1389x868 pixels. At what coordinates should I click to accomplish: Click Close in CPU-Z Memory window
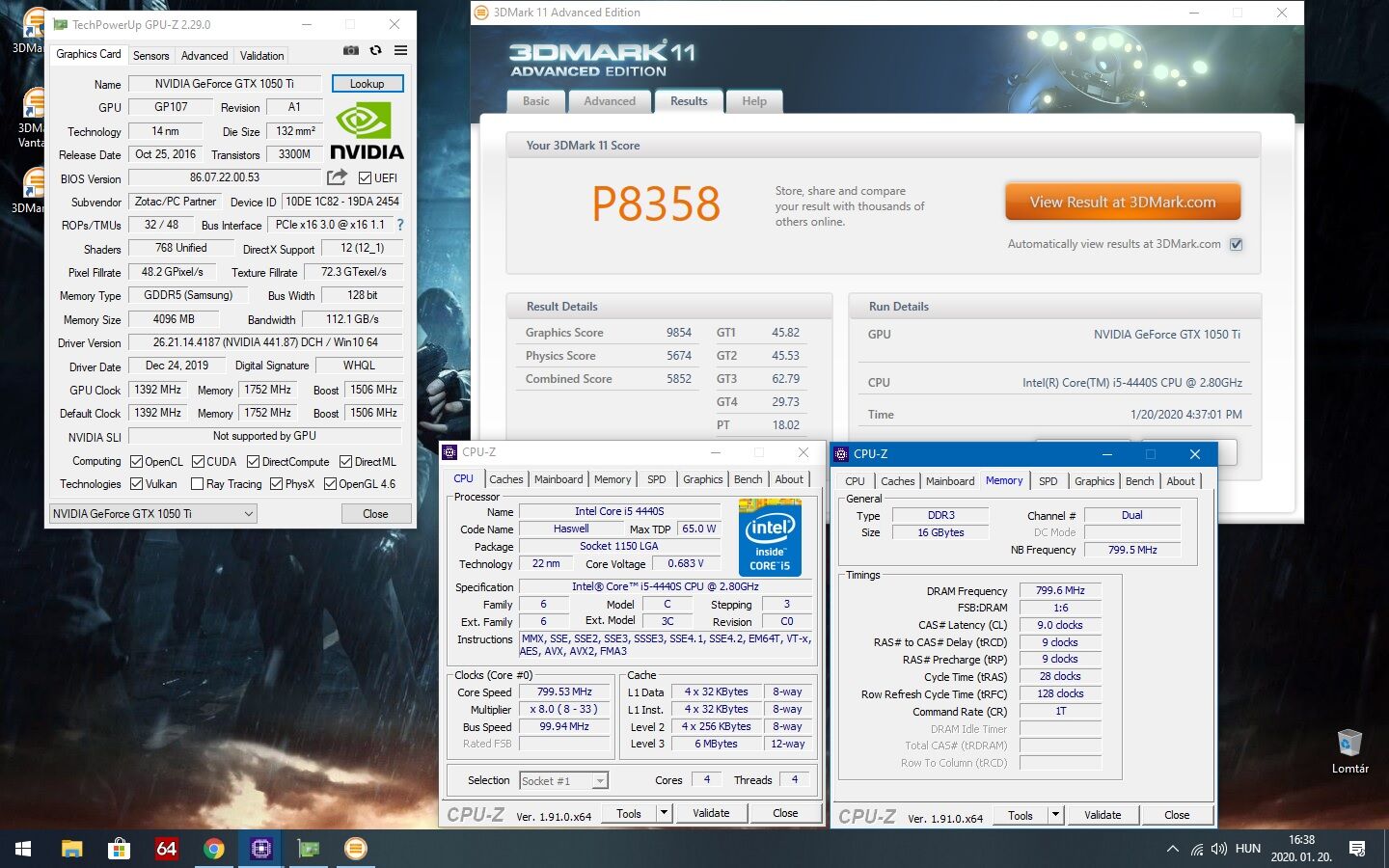(x=1177, y=815)
